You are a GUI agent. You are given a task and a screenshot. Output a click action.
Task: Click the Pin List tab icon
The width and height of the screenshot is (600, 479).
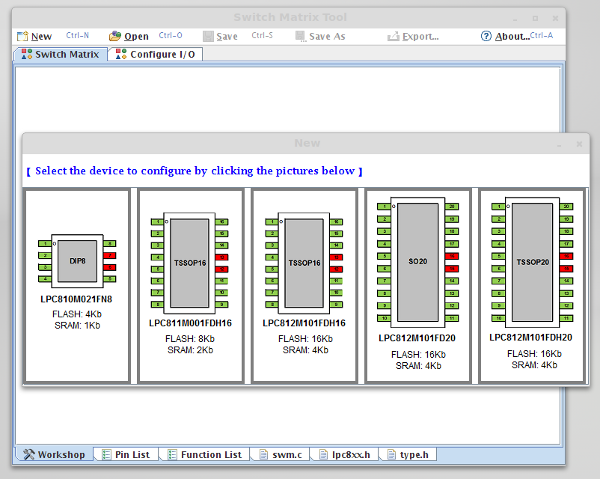point(106,455)
